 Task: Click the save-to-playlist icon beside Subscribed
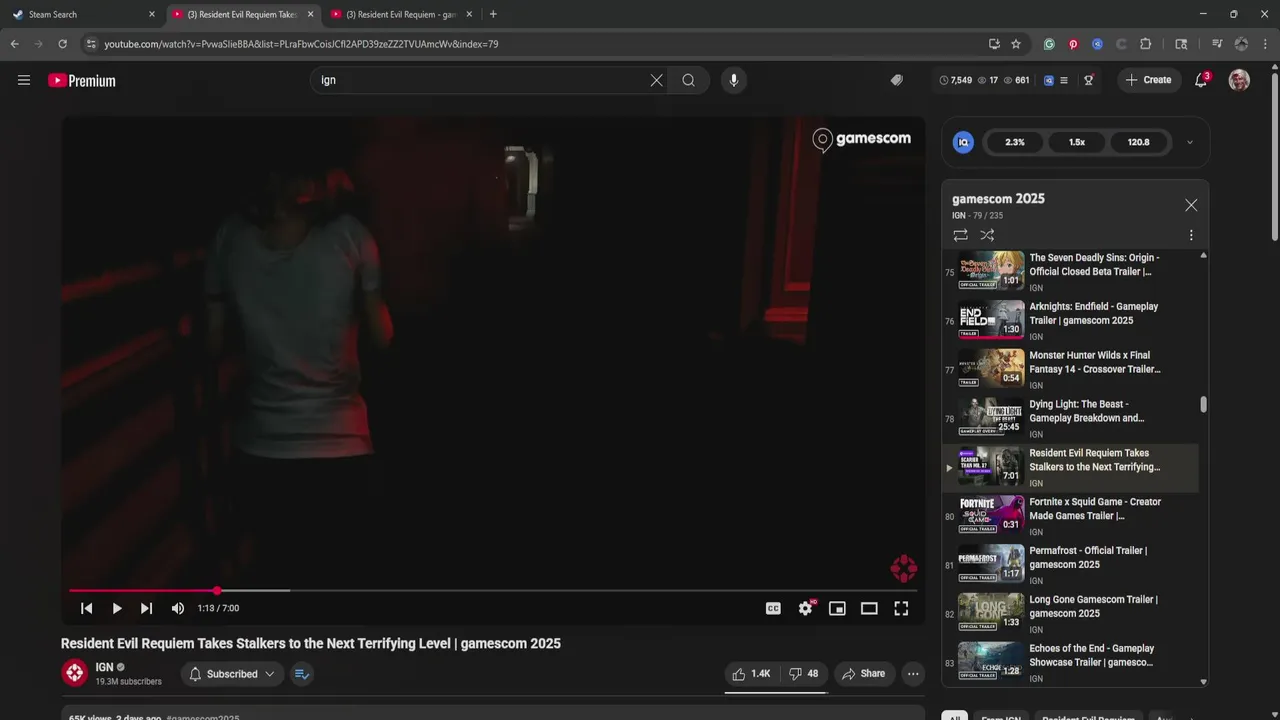pos(302,674)
